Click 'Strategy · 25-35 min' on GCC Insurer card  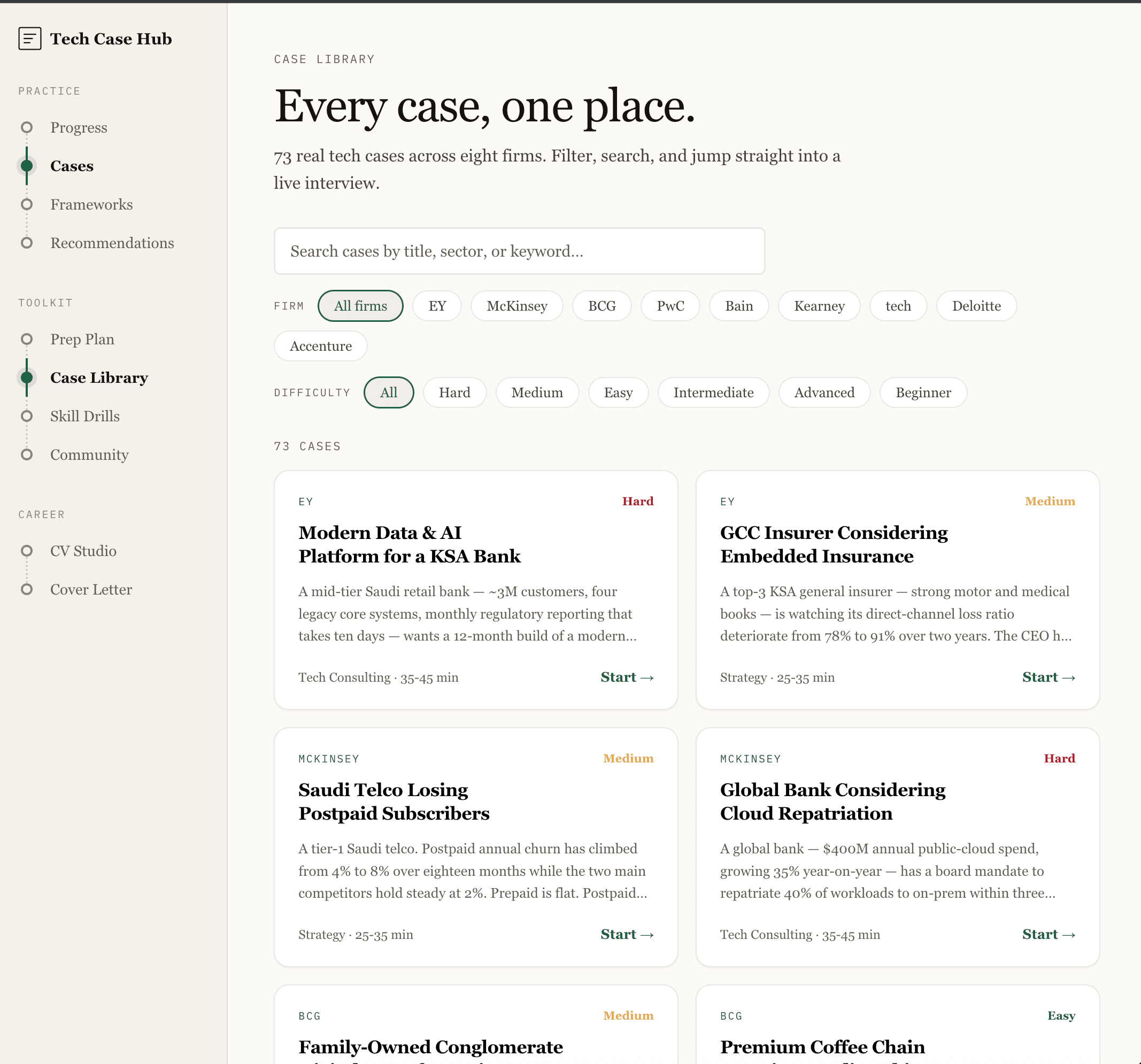click(777, 677)
